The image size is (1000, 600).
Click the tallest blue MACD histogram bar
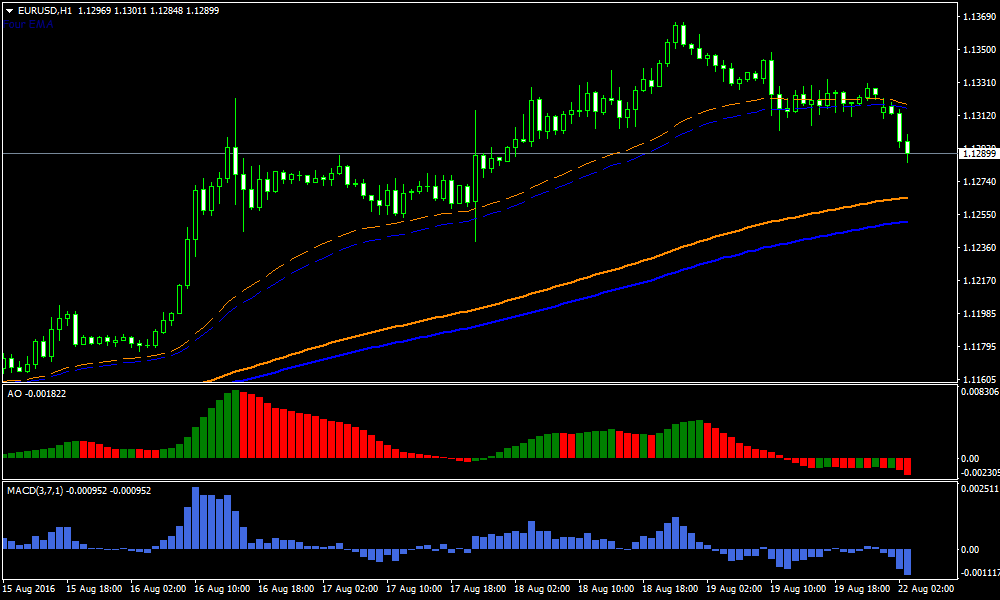[196, 518]
